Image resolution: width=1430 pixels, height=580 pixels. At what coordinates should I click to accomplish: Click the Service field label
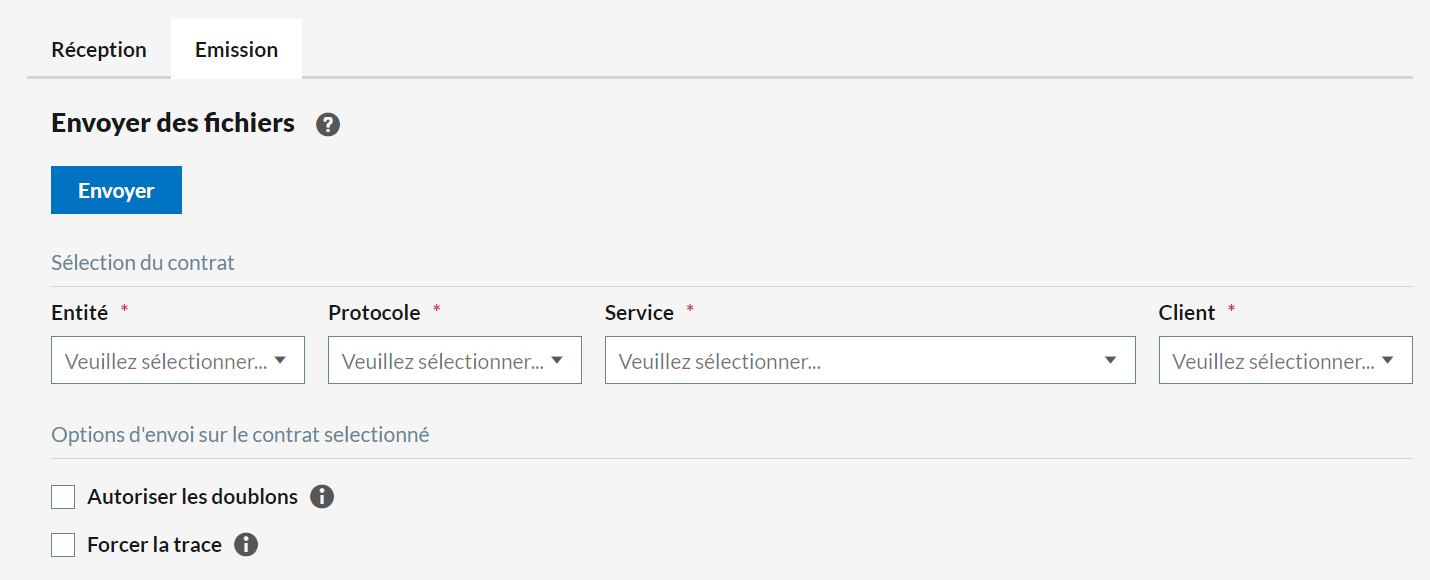[639, 313]
